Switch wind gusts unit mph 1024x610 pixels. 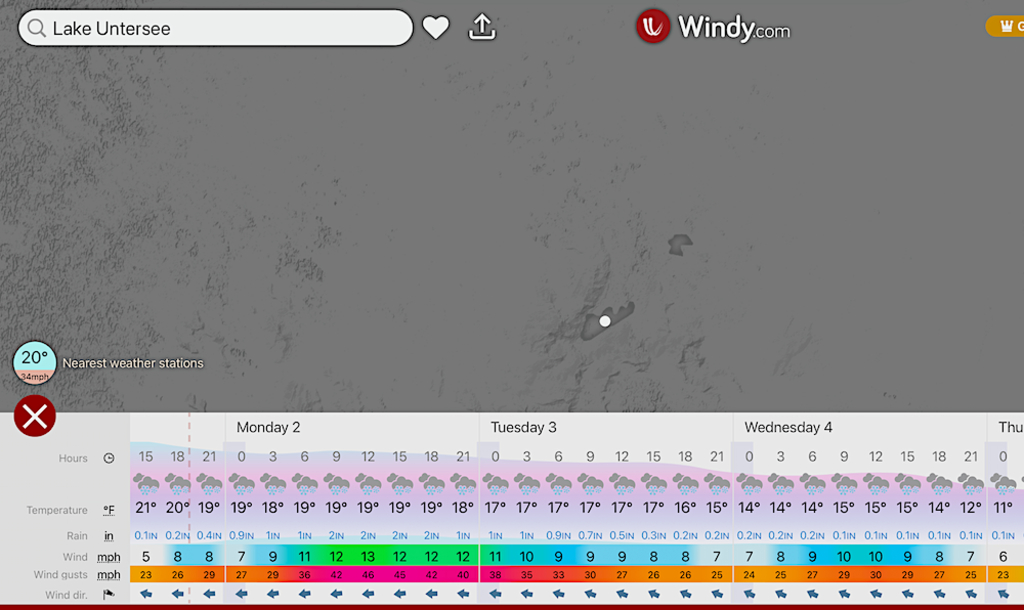pos(108,575)
